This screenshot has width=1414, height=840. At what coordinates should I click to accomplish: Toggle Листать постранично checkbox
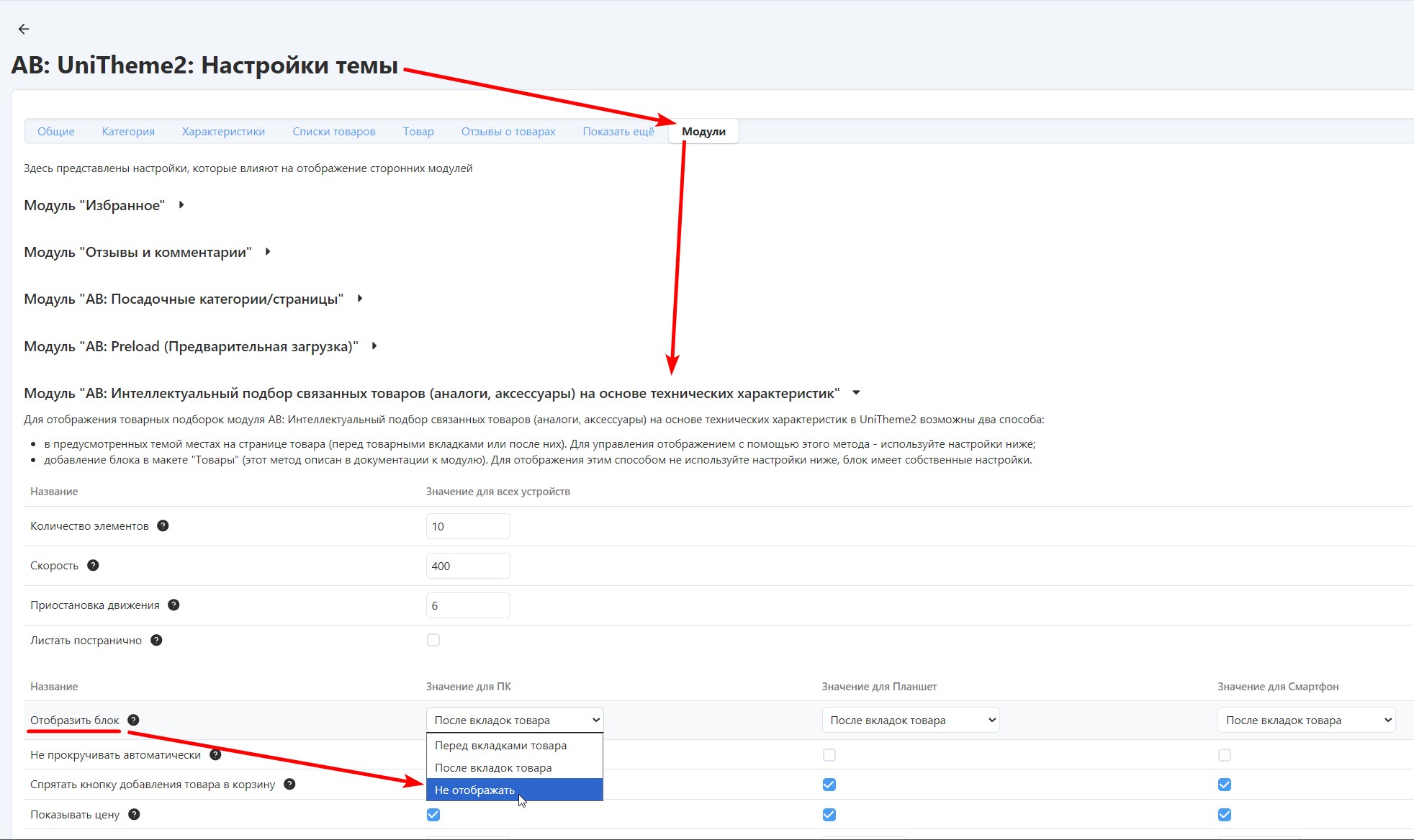click(433, 640)
